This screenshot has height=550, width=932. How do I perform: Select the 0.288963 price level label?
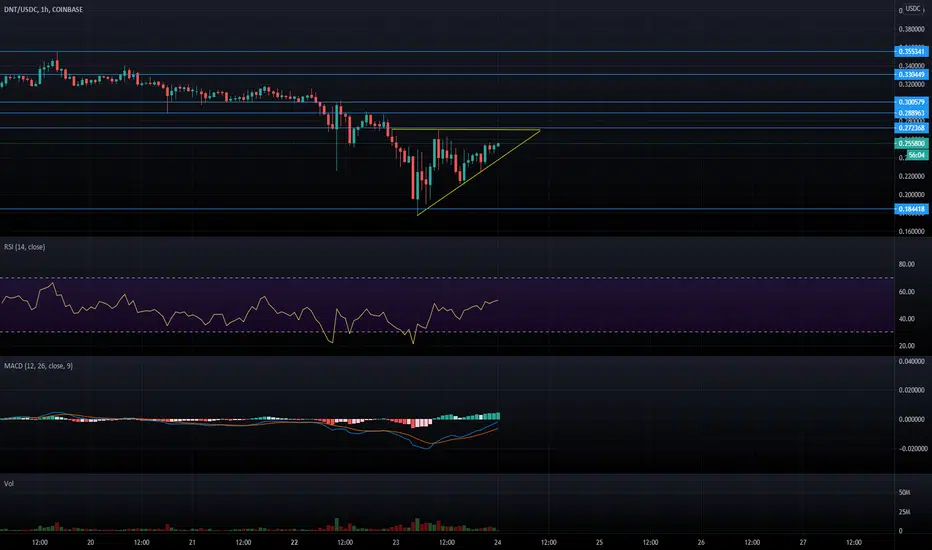(911, 113)
